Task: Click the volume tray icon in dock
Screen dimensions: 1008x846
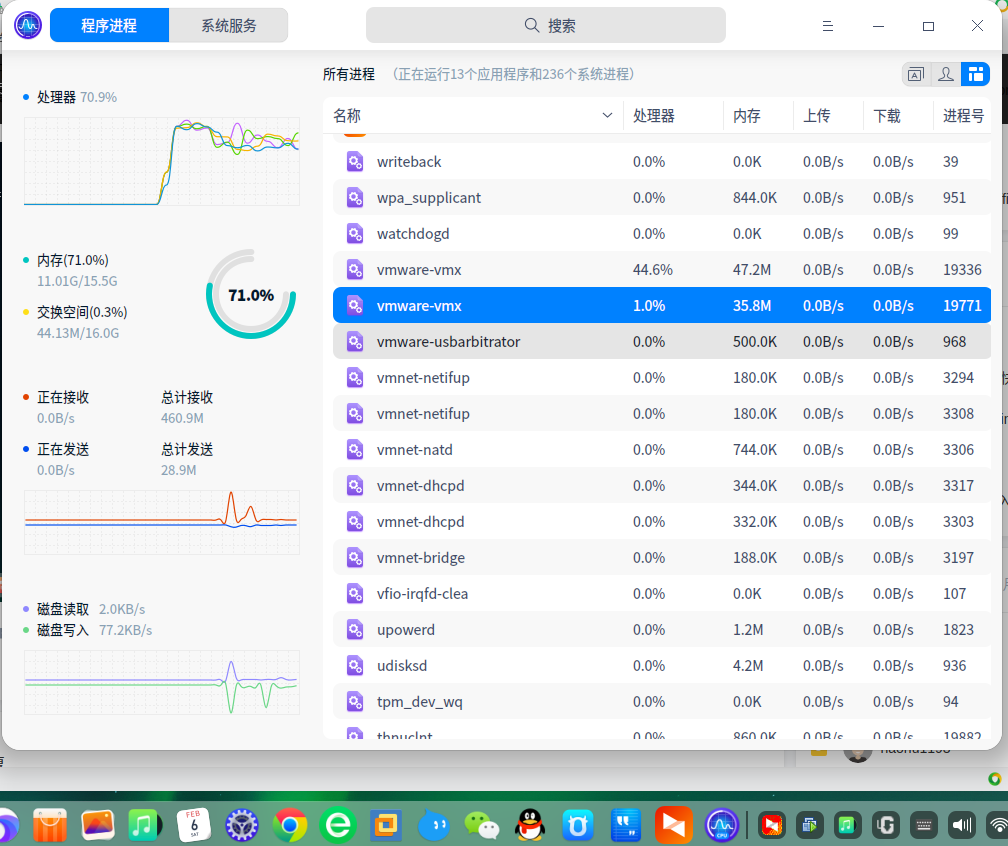Action: 962,825
